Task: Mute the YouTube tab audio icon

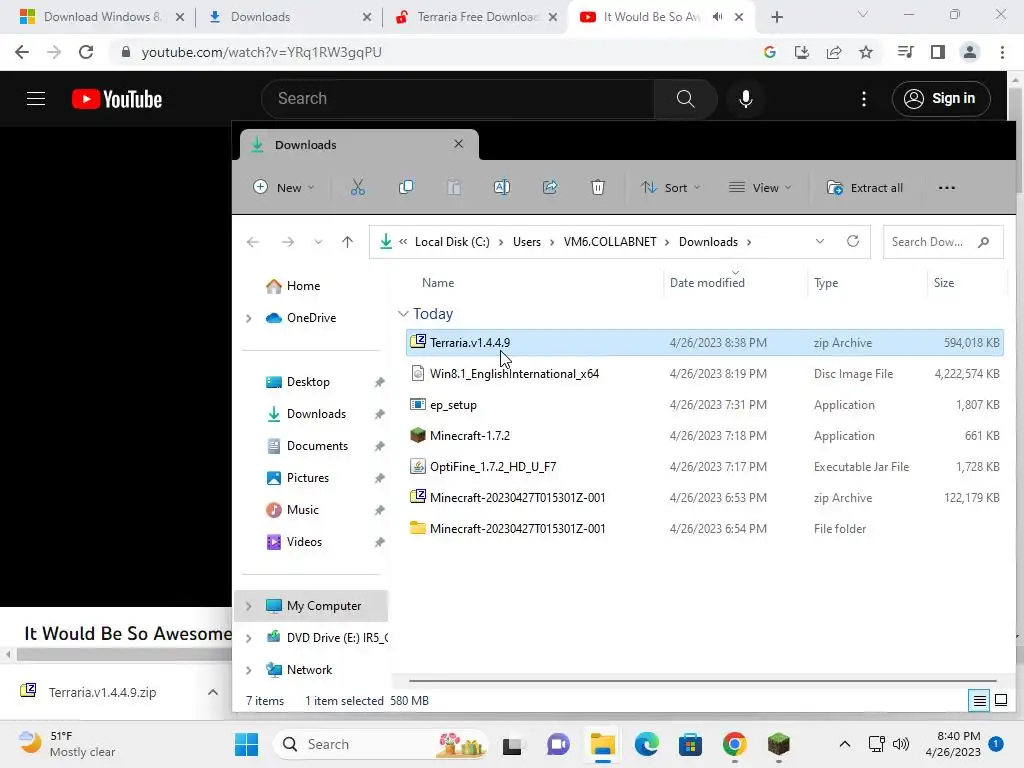Action: tap(717, 17)
